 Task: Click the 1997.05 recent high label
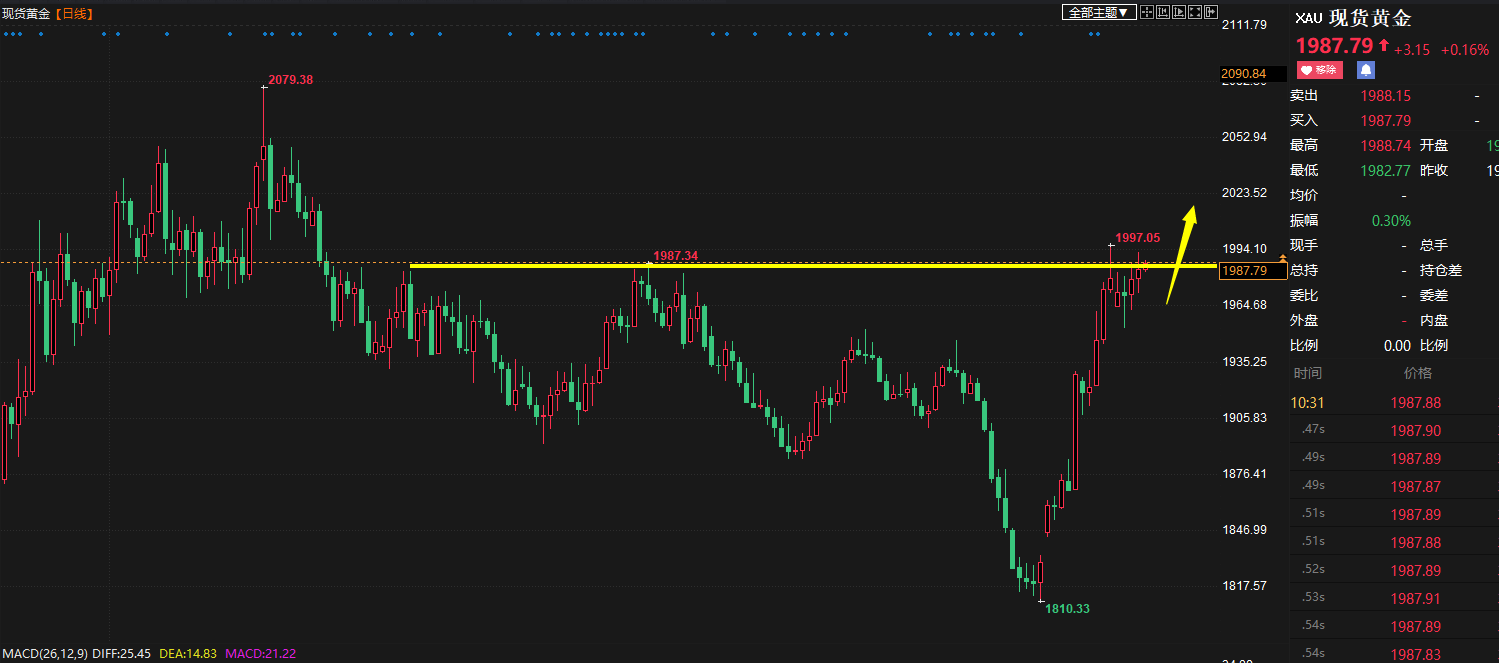(x=1138, y=237)
